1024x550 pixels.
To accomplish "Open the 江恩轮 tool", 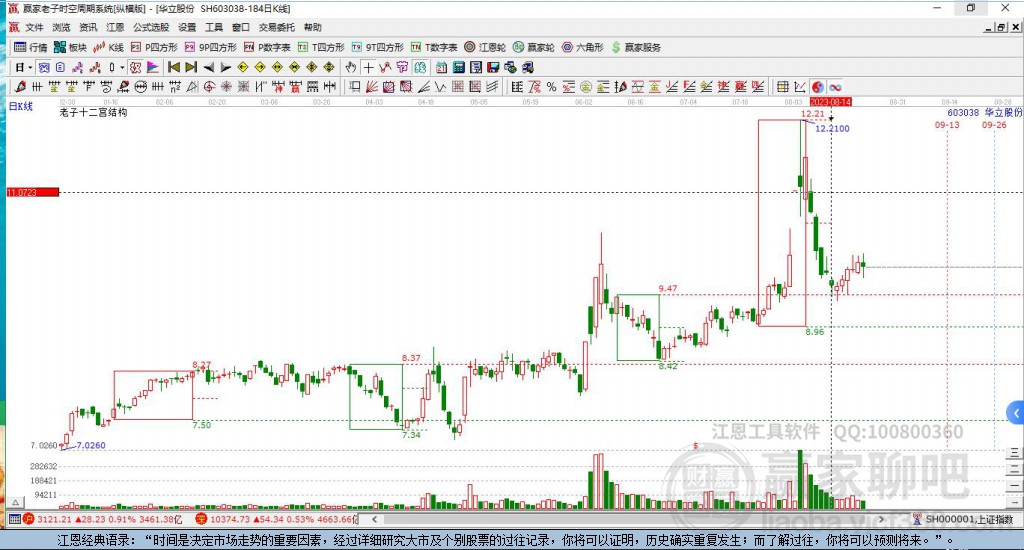I will [485, 47].
